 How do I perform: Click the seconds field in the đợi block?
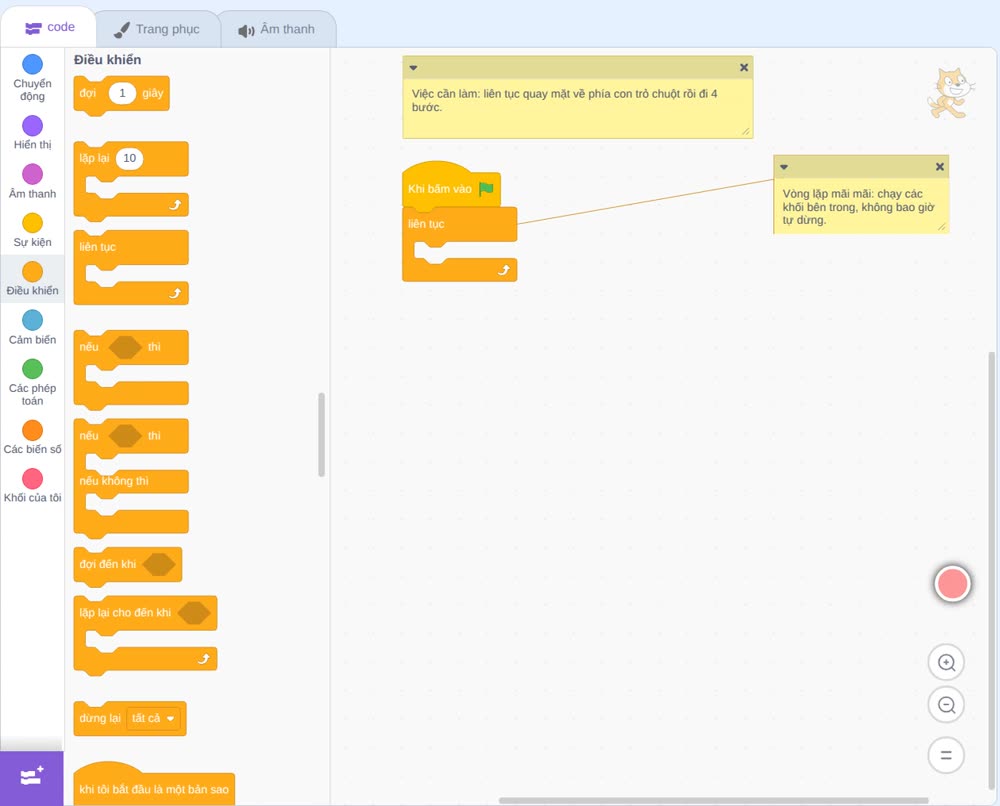point(122,93)
